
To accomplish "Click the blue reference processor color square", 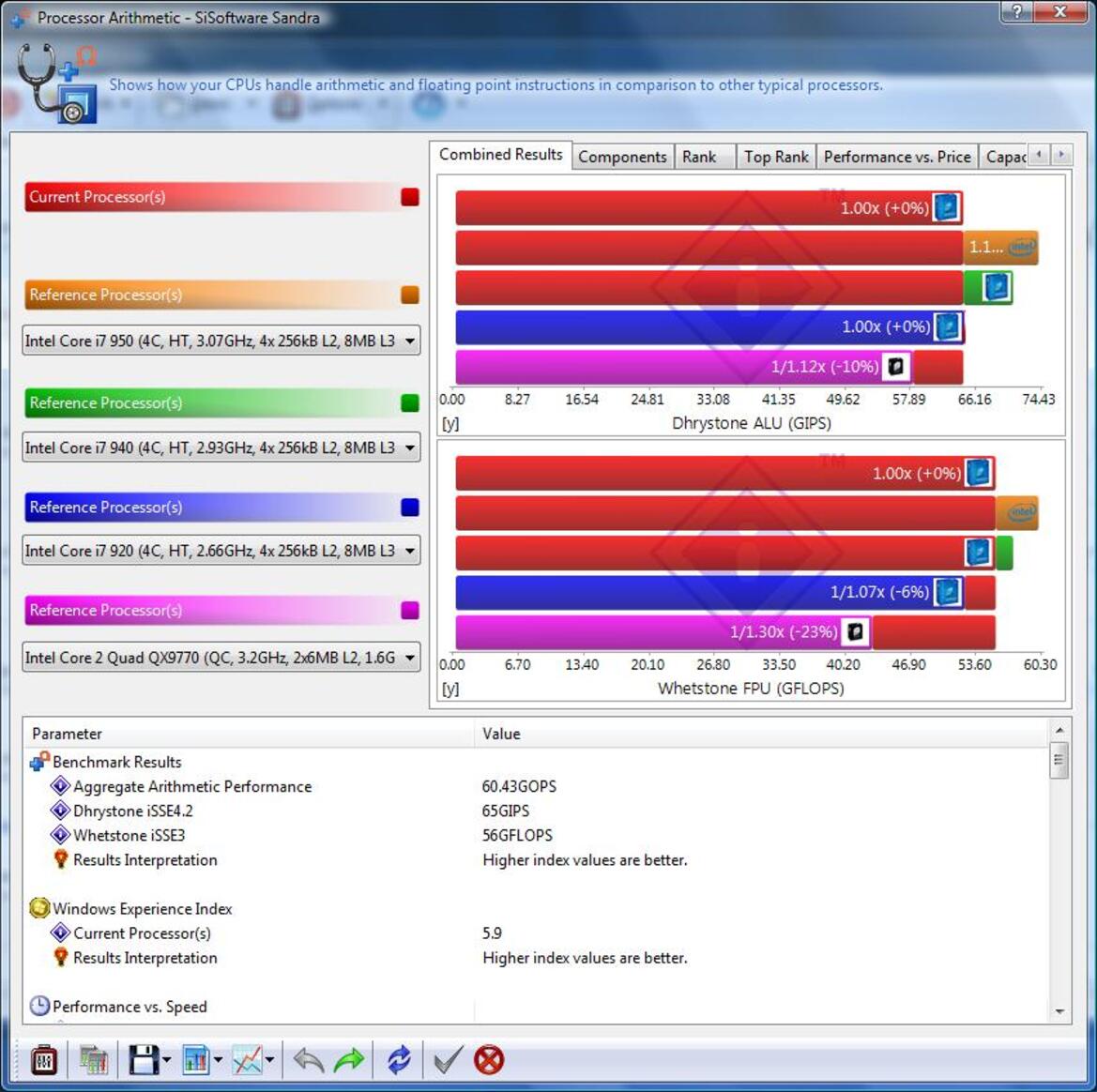I will 410,508.
